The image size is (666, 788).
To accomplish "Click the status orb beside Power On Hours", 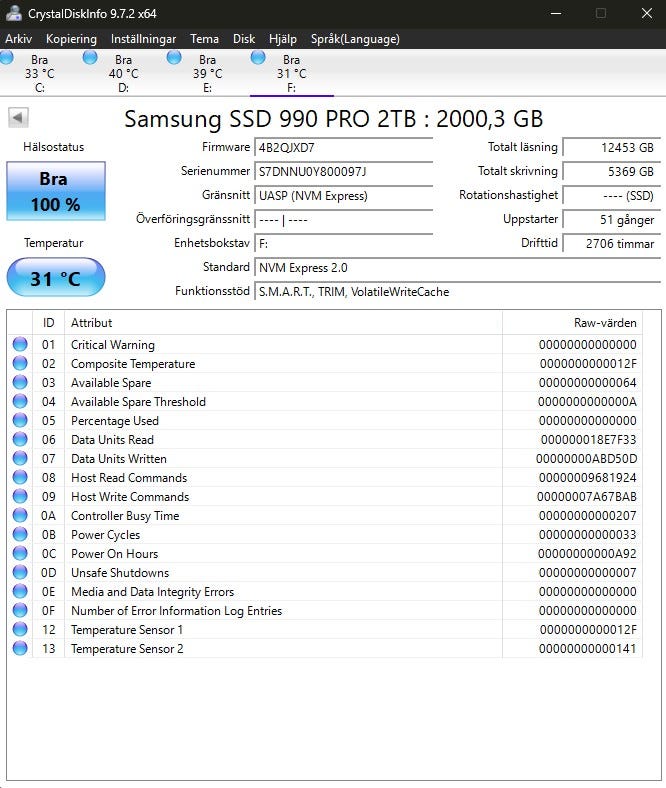I will point(20,553).
